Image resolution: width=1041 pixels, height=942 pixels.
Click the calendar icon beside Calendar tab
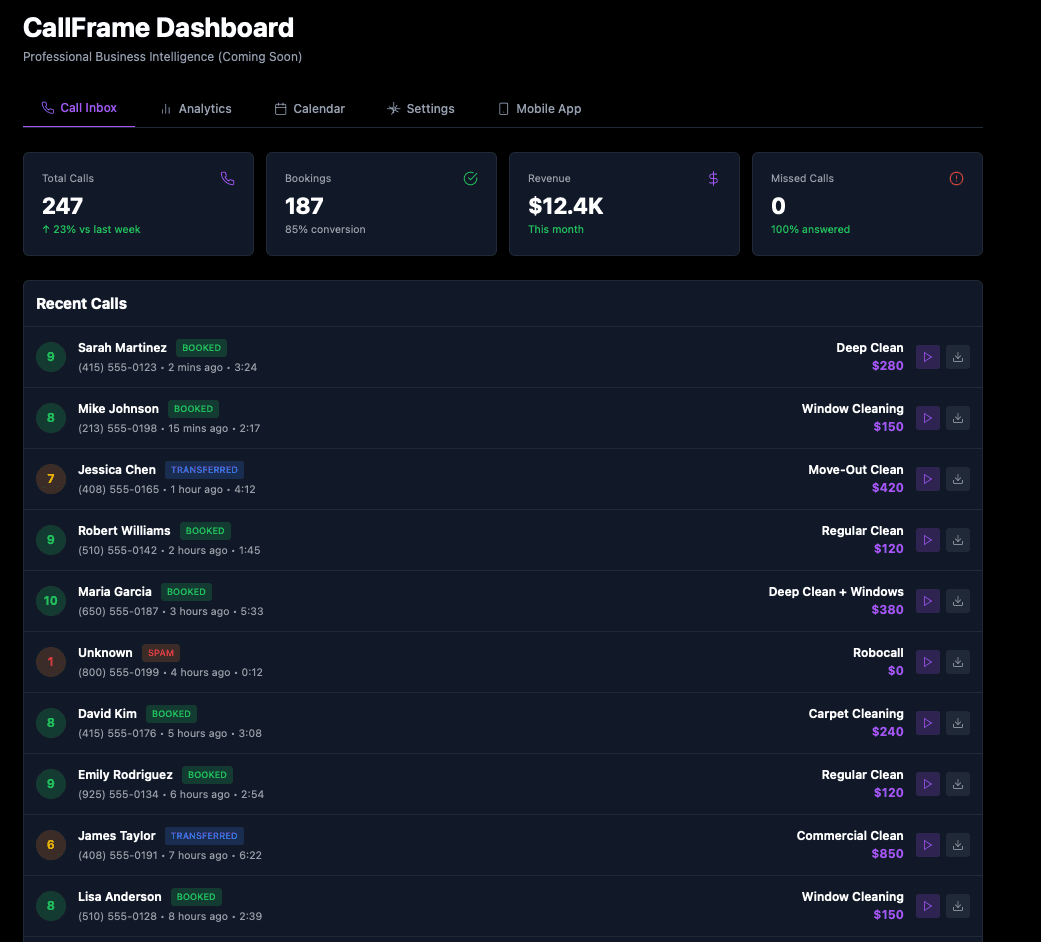click(280, 108)
